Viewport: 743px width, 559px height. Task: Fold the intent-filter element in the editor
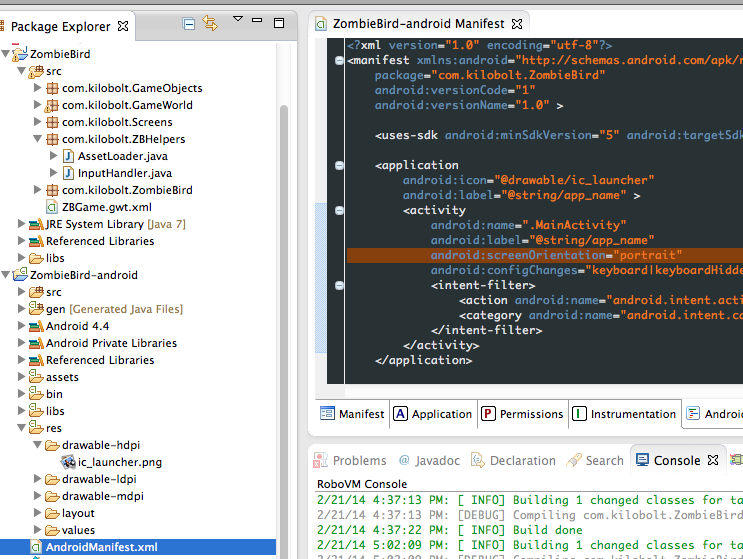tap(339, 285)
